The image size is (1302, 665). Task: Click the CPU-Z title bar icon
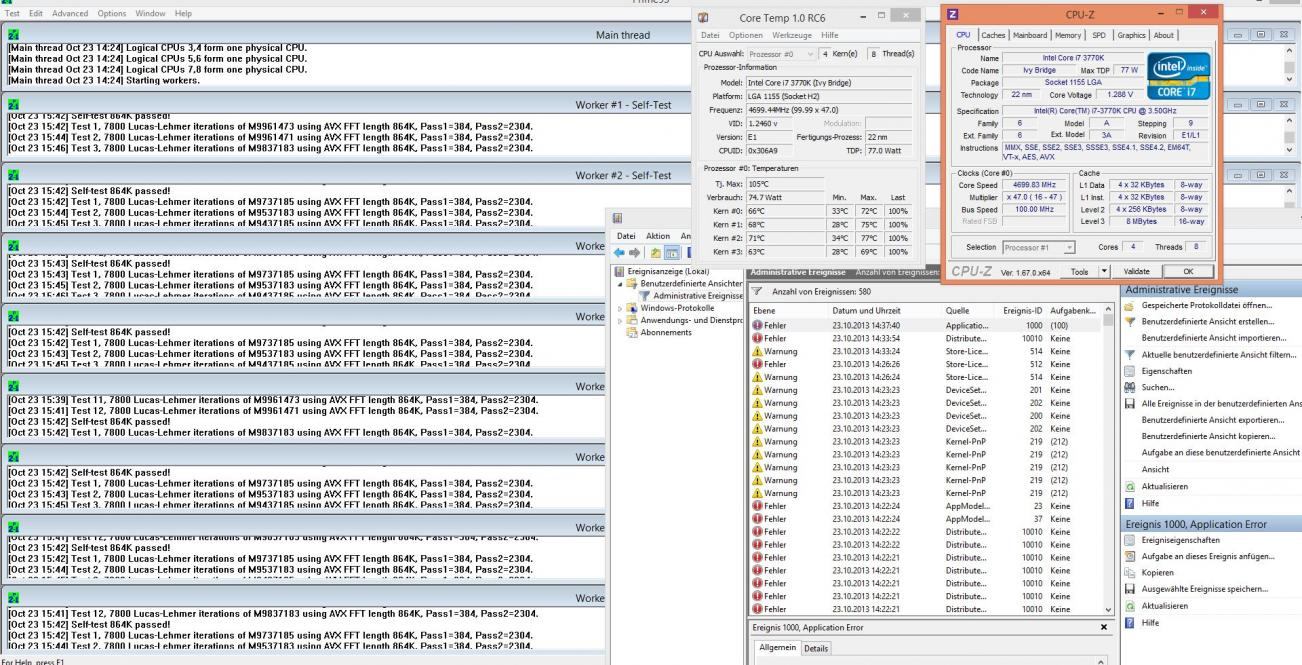953,14
